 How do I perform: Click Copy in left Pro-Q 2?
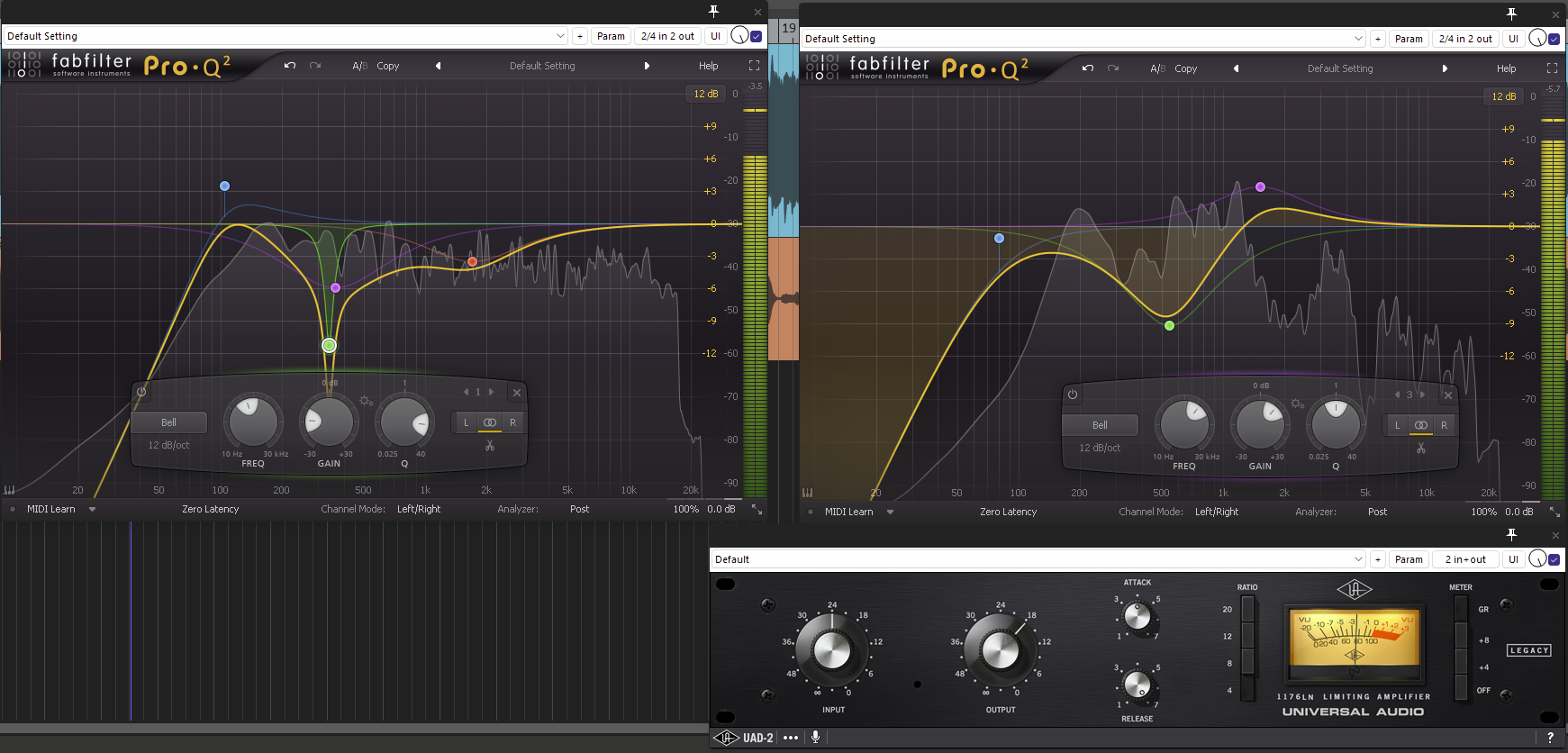388,66
